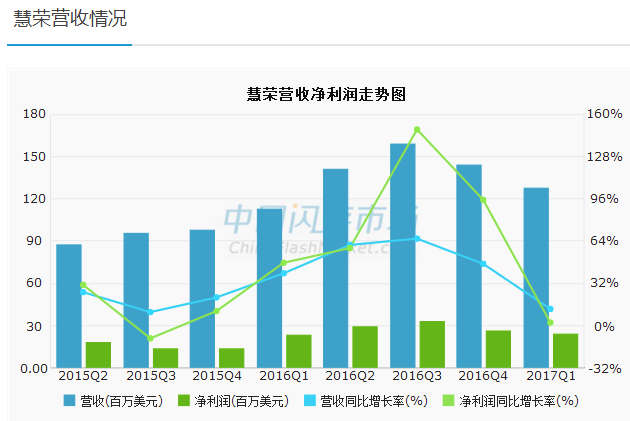
Task: Toggle the 营收同比增长率(%) legend swatch
Action: 310,401
